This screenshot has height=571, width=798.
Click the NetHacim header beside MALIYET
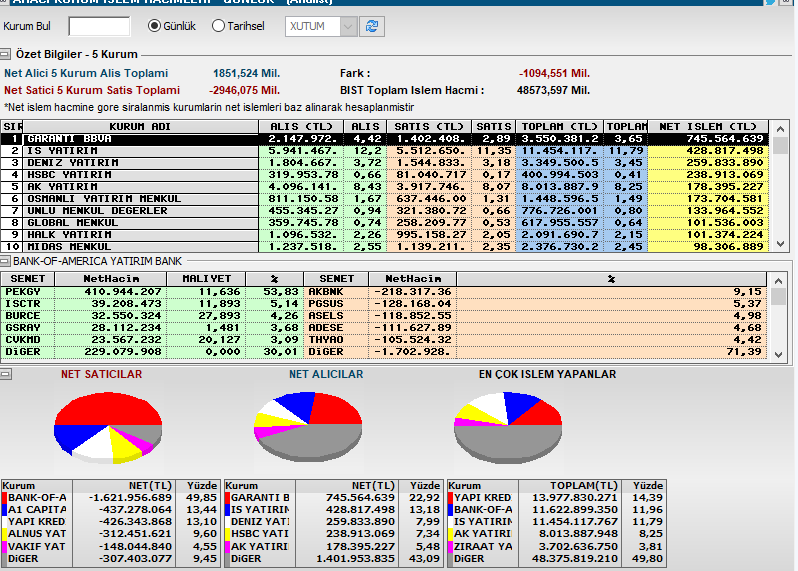click(x=110, y=279)
